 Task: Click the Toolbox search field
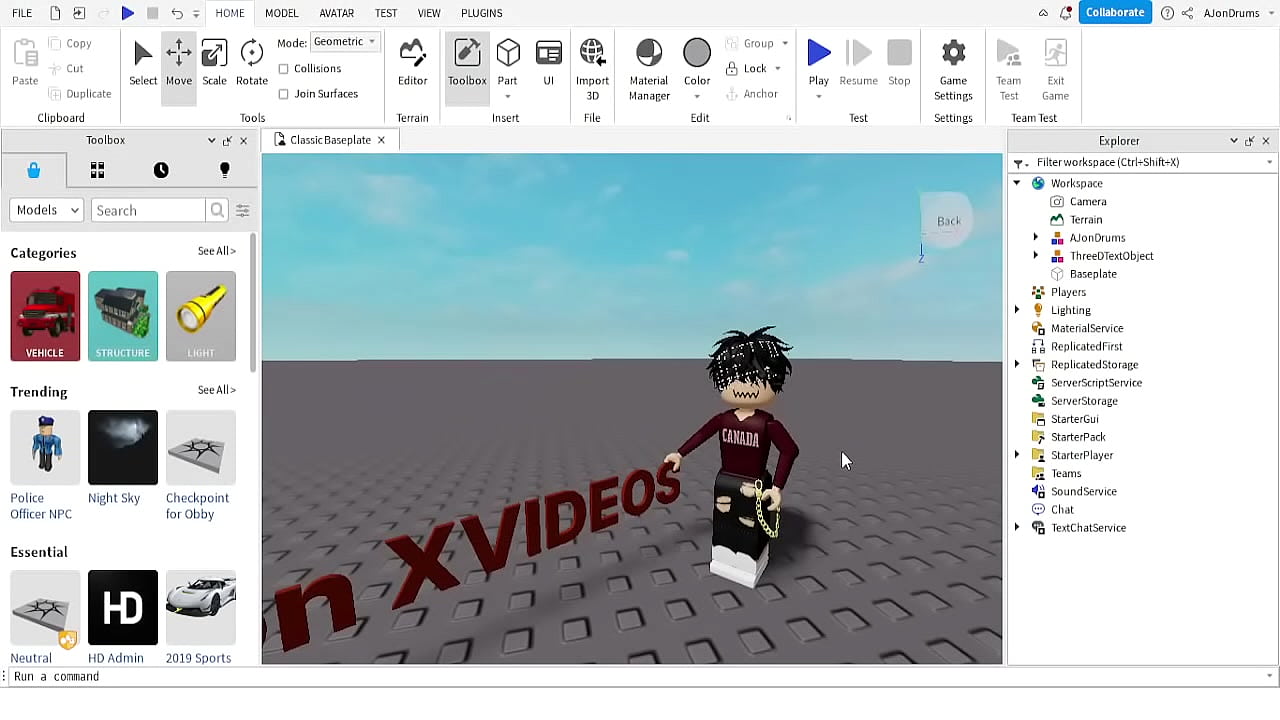click(148, 210)
